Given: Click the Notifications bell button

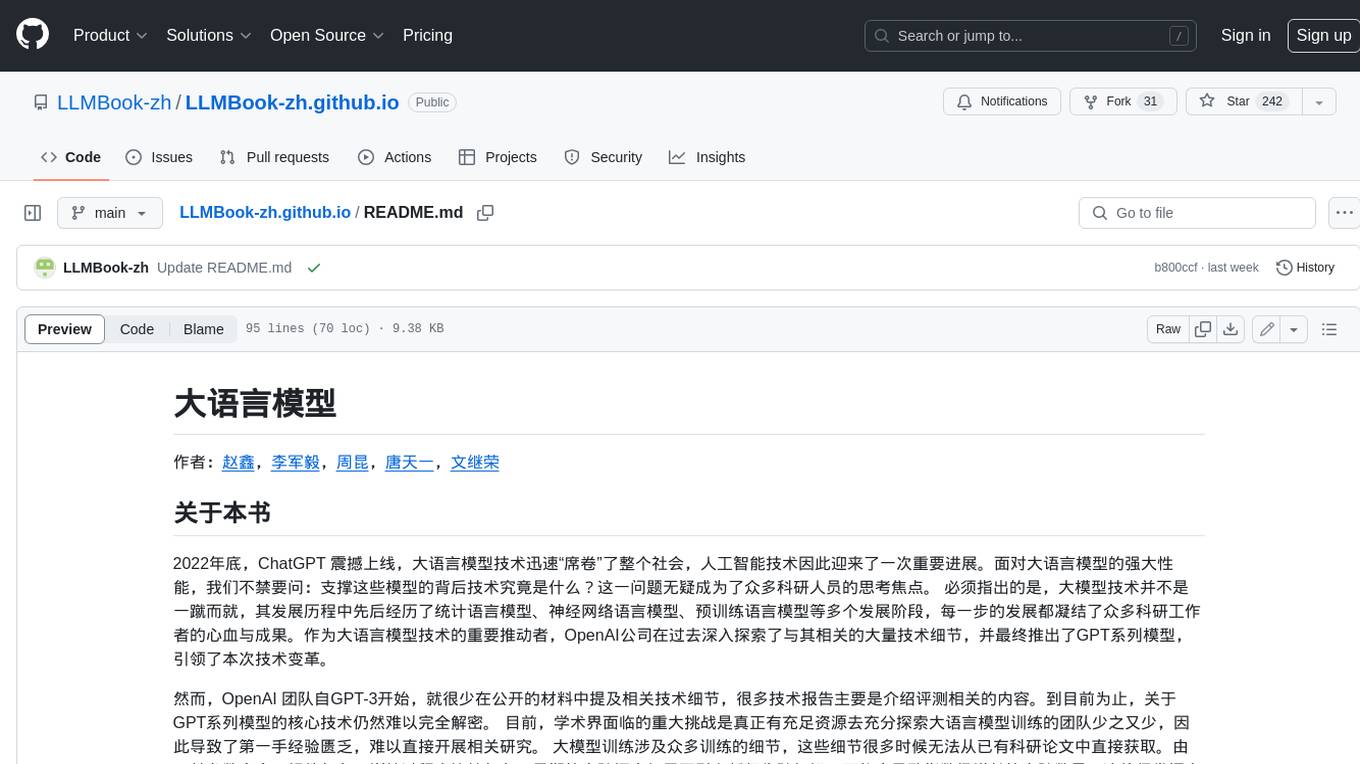Looking at the screenshot, I should point(1002,101).
